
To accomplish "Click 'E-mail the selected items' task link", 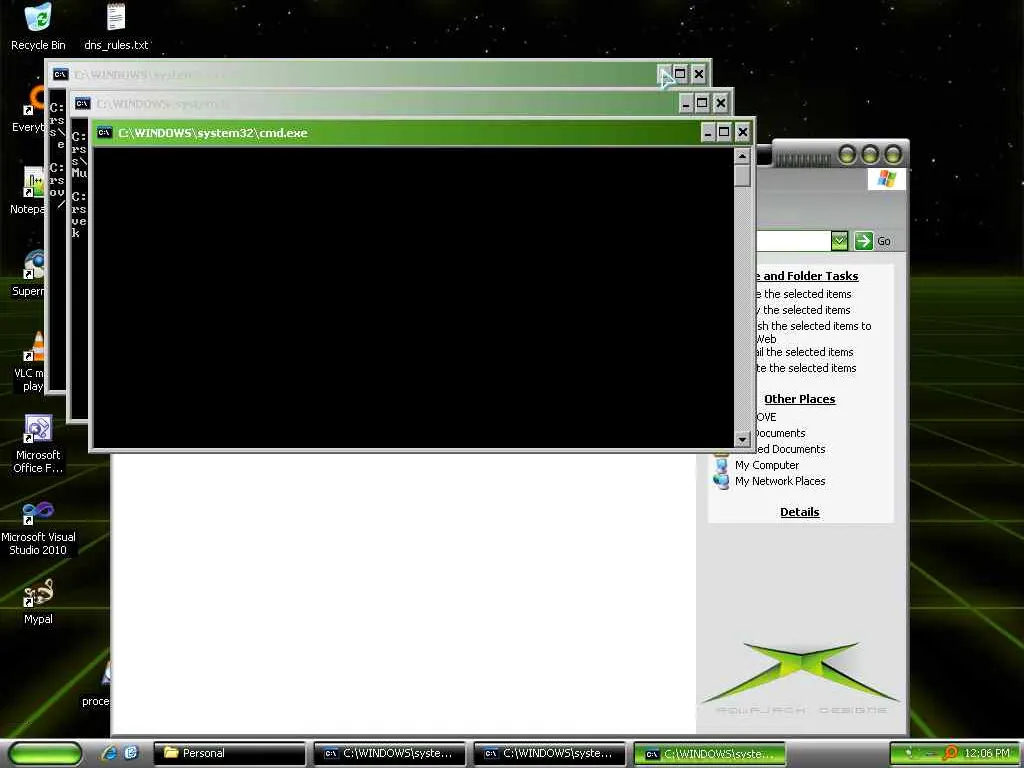I will coord(804,352).
